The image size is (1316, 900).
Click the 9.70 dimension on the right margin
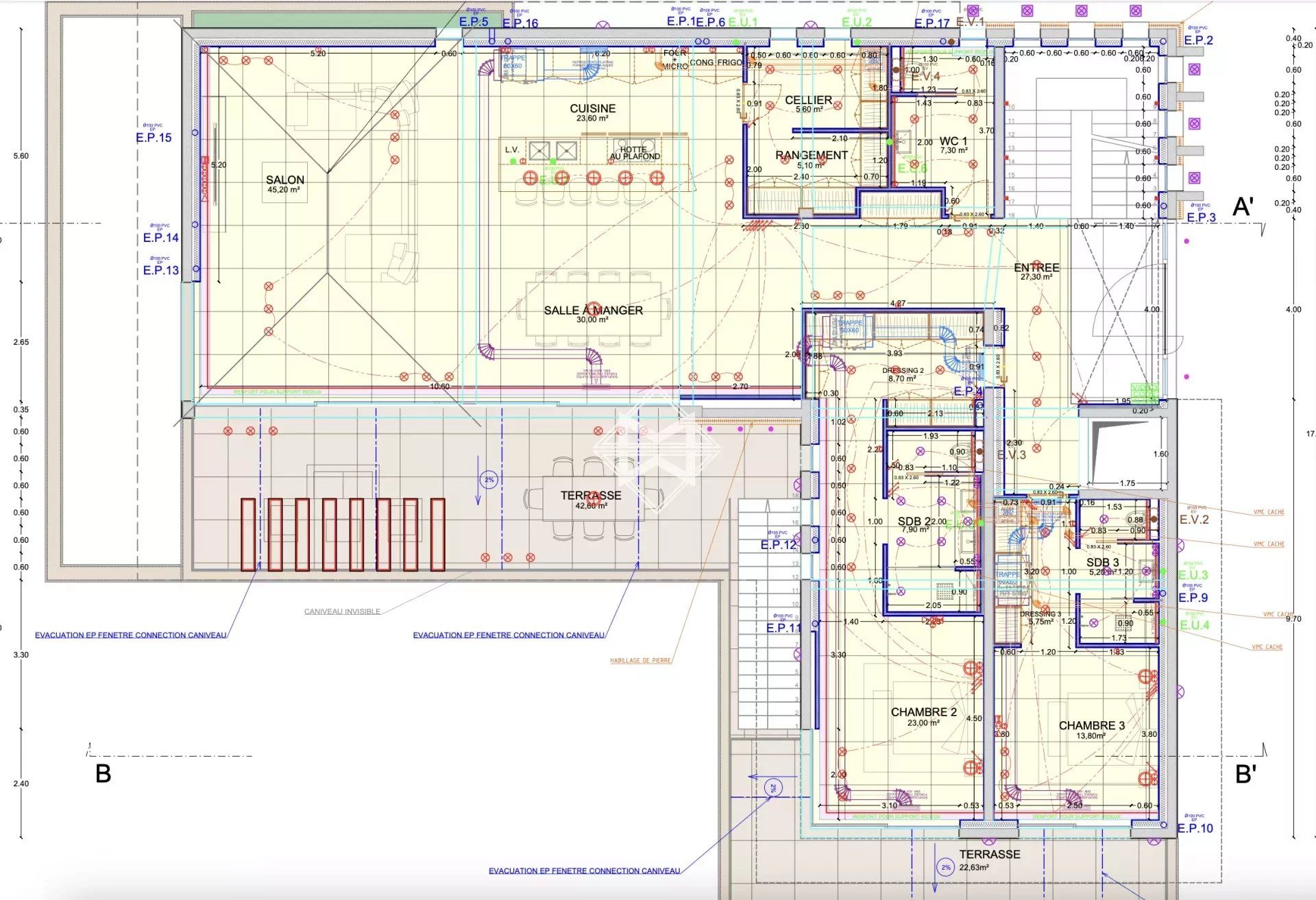pyautogui.click(x=1293, y=619)
